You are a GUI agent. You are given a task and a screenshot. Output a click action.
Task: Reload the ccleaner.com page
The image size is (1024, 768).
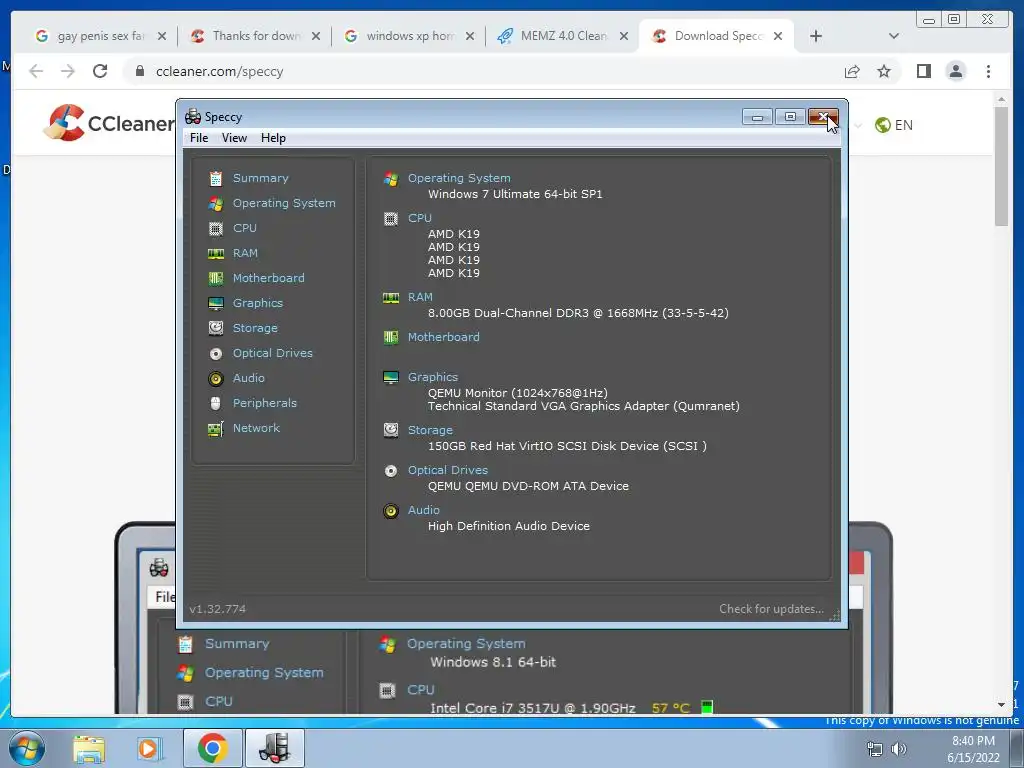coord(100,71)
